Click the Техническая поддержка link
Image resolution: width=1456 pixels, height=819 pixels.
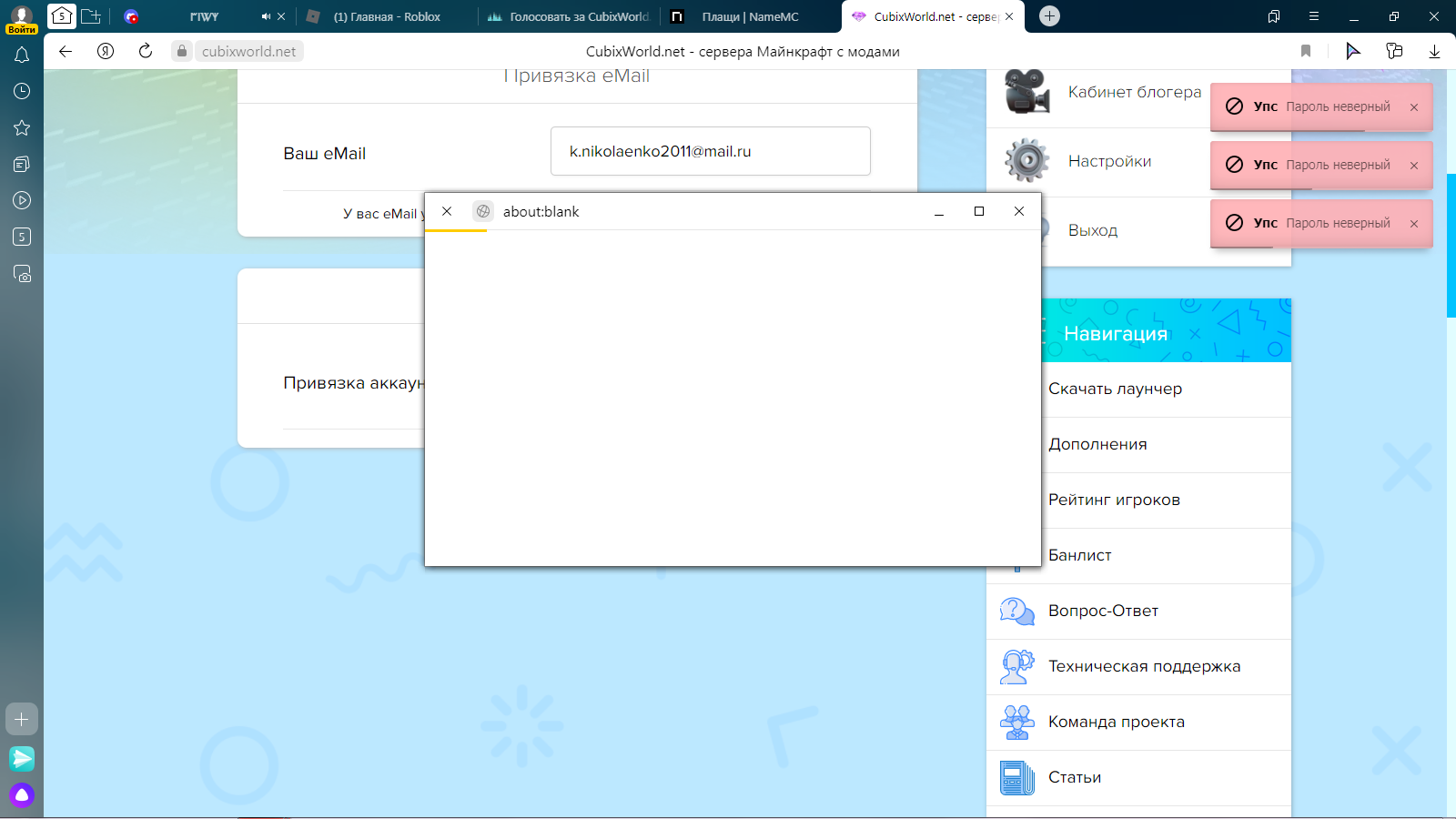[1144, 666]
